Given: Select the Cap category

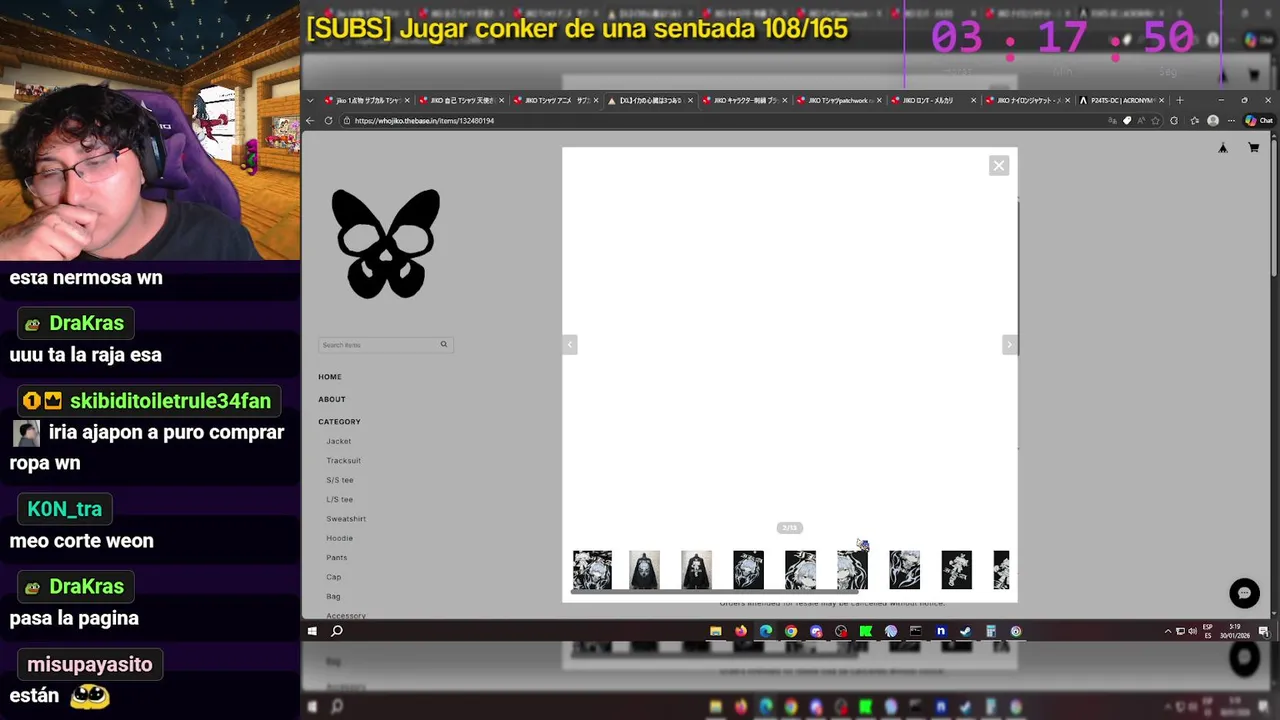Looking at the screenshot, I should [x=333, y=577].
